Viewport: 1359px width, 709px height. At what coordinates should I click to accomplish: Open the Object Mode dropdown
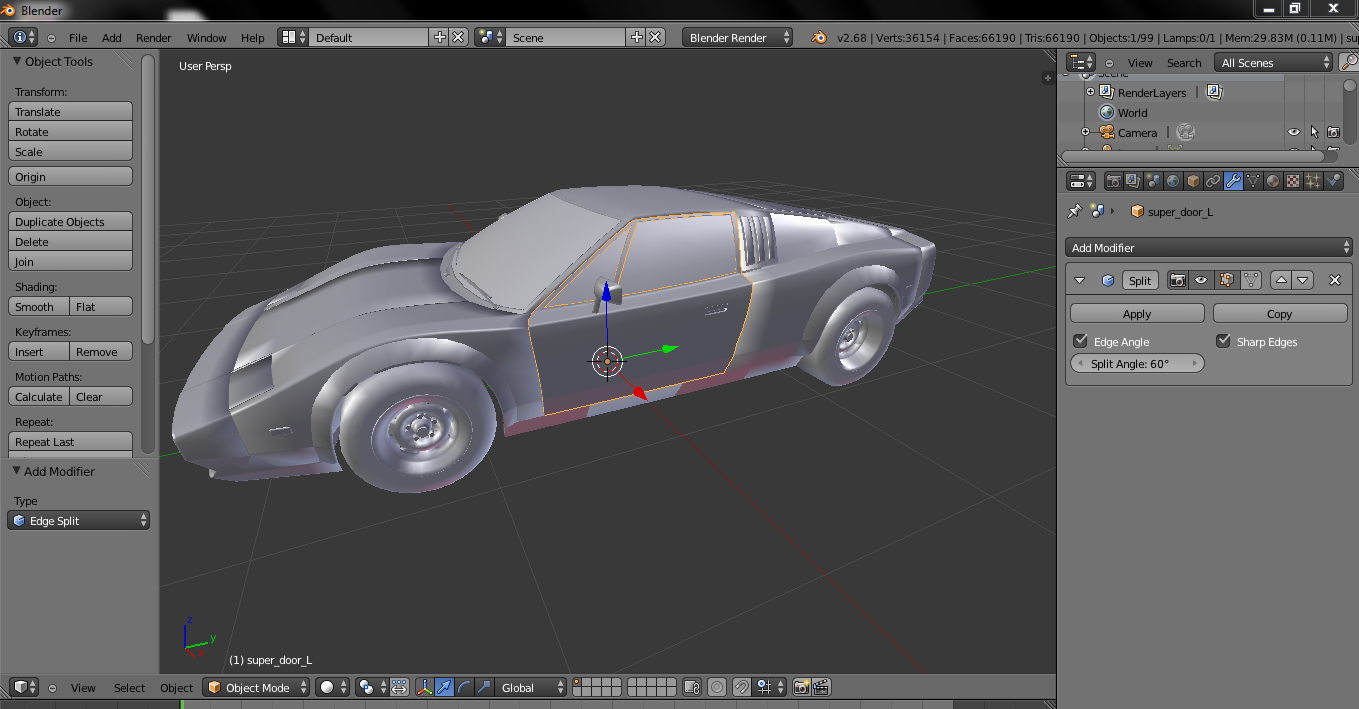(257, 687)
